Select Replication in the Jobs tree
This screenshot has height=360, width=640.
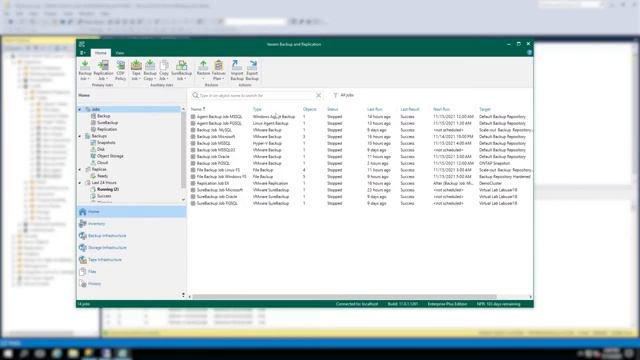107,129
